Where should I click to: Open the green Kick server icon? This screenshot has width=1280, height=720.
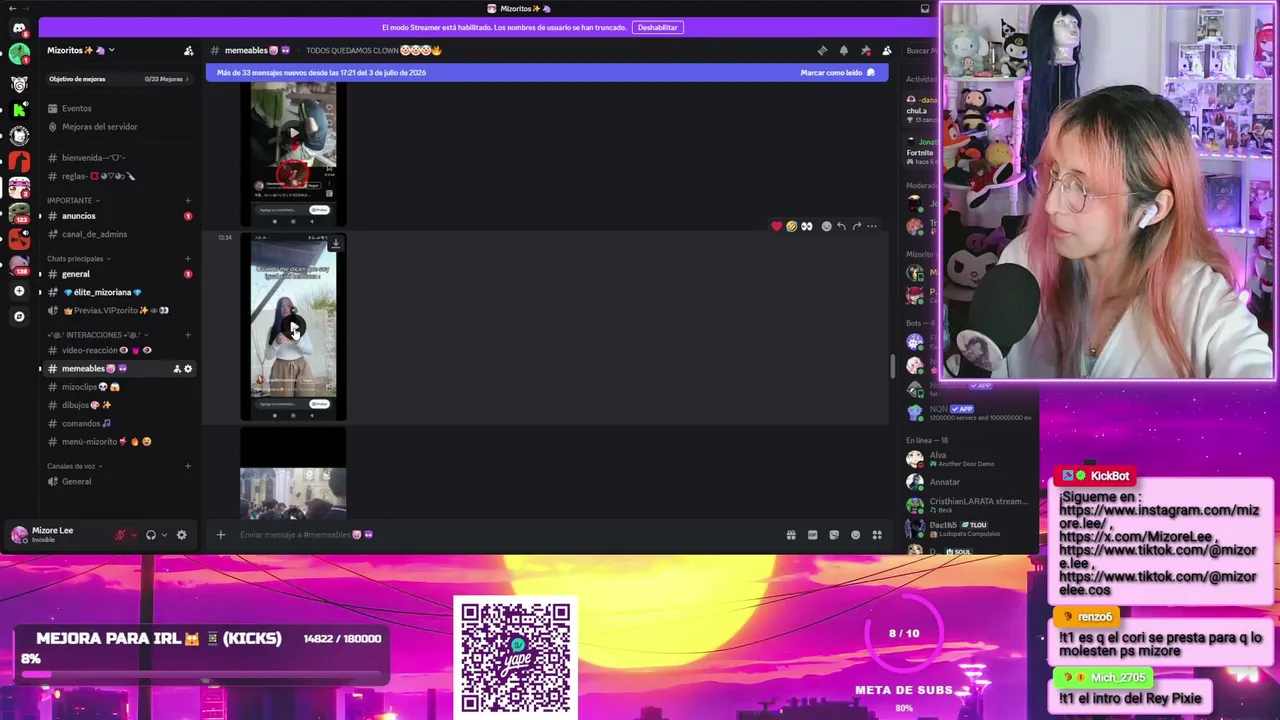point(19,110)
